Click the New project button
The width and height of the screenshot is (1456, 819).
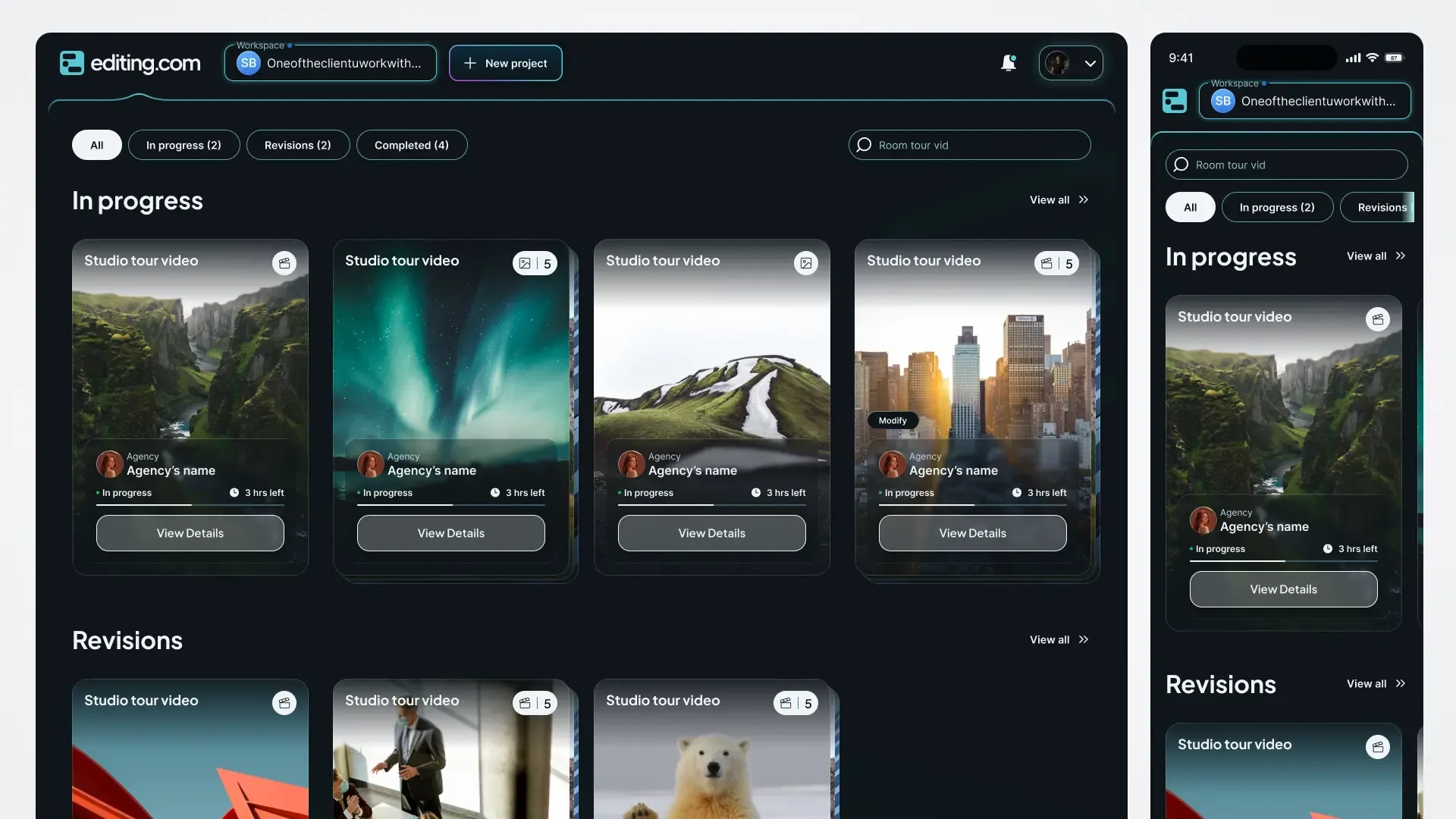[x=506, y=63]
